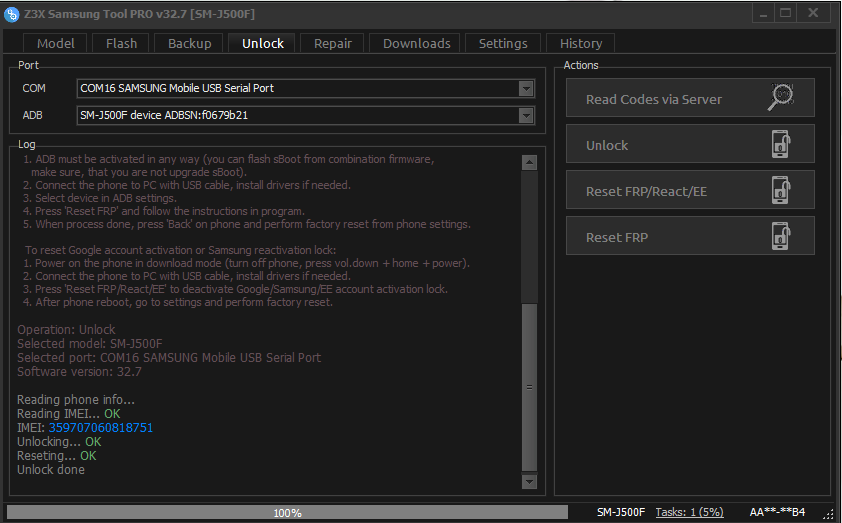Click 'Reading phone info...' log line

click(x=76, y=400)
